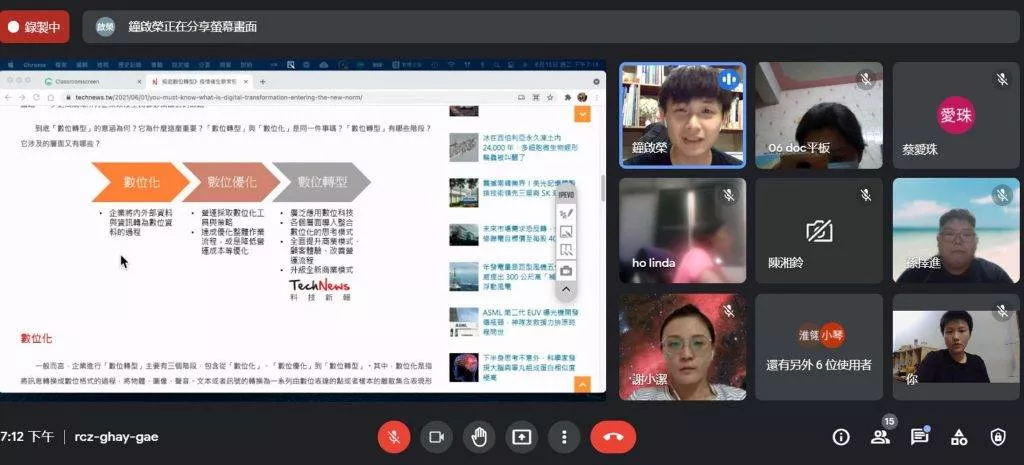The height and width of the screenshot is (465, 1024).
Task: Select the IPEVO whiteboard tool
Action: pyautogui.click(x=566, y=249)
